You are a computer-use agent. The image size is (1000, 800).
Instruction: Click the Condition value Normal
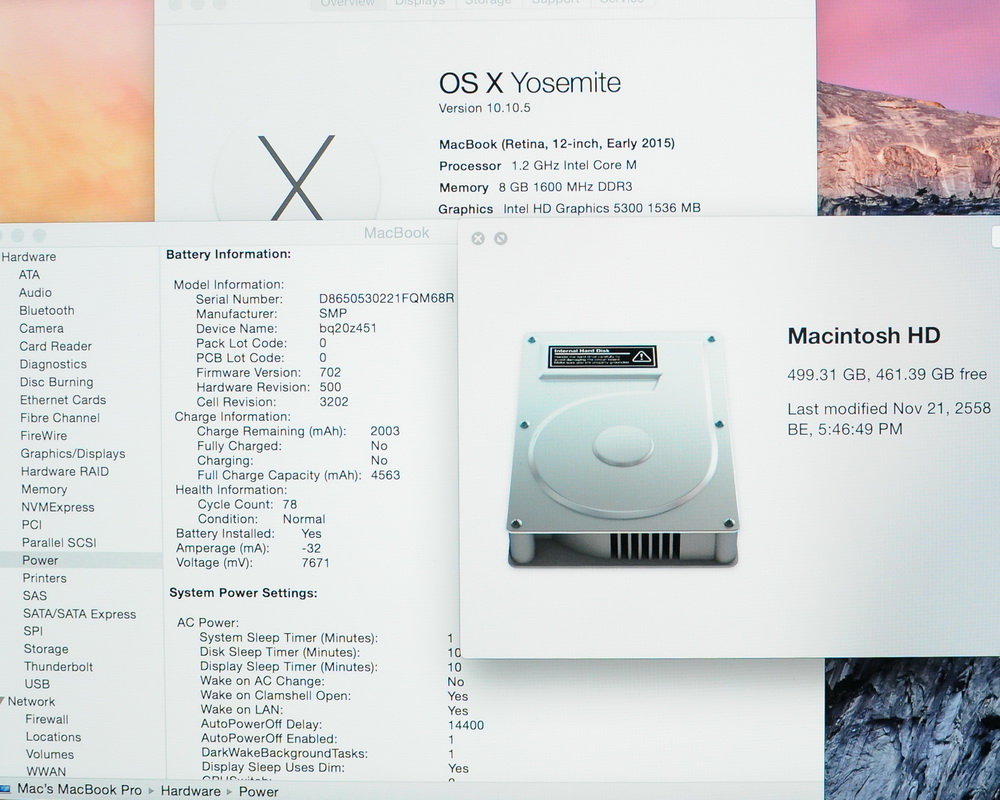tap(304, 519)
